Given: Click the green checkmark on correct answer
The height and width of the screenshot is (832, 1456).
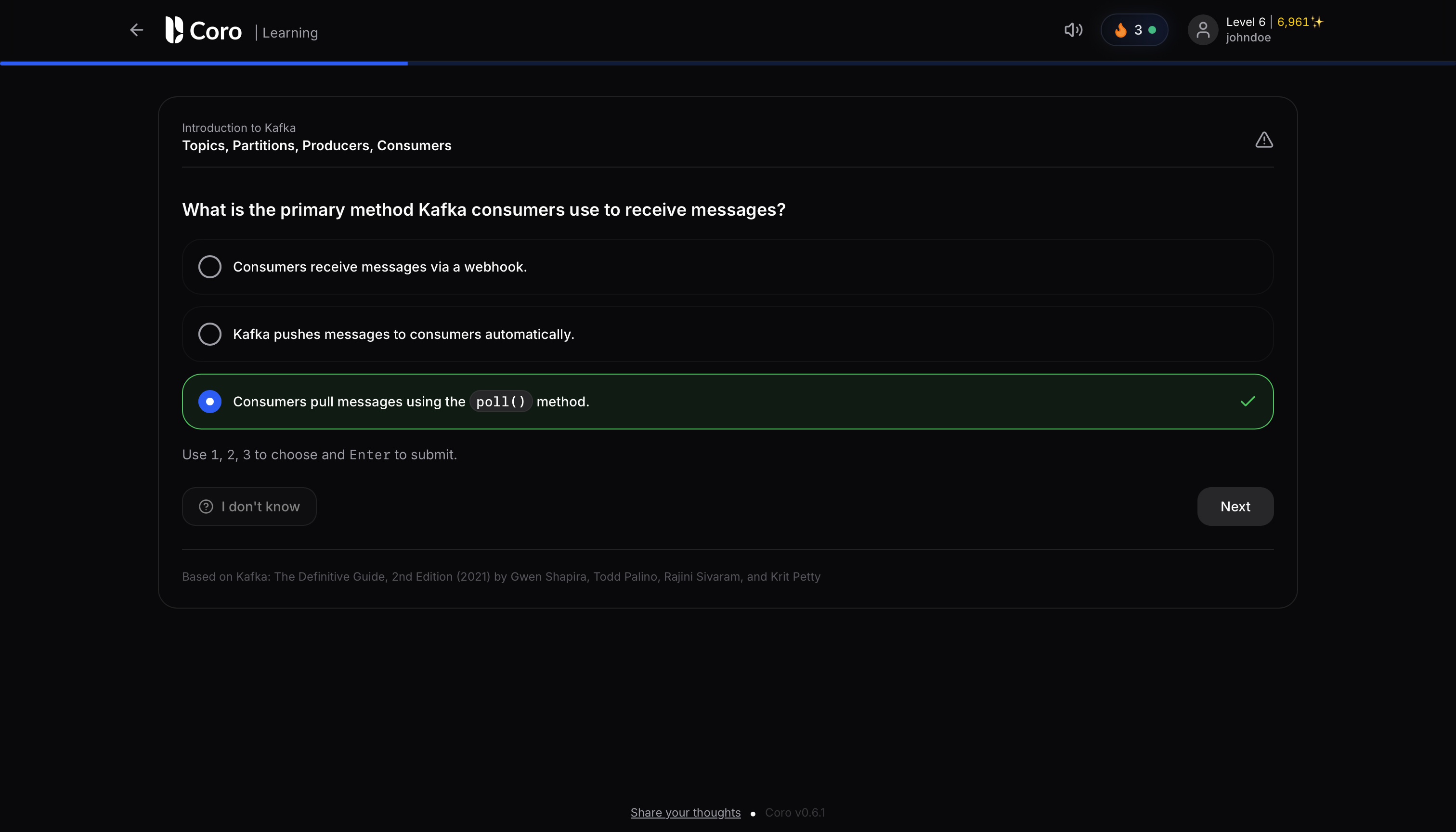Looking at the screenshot, I should coord(1248,402).
